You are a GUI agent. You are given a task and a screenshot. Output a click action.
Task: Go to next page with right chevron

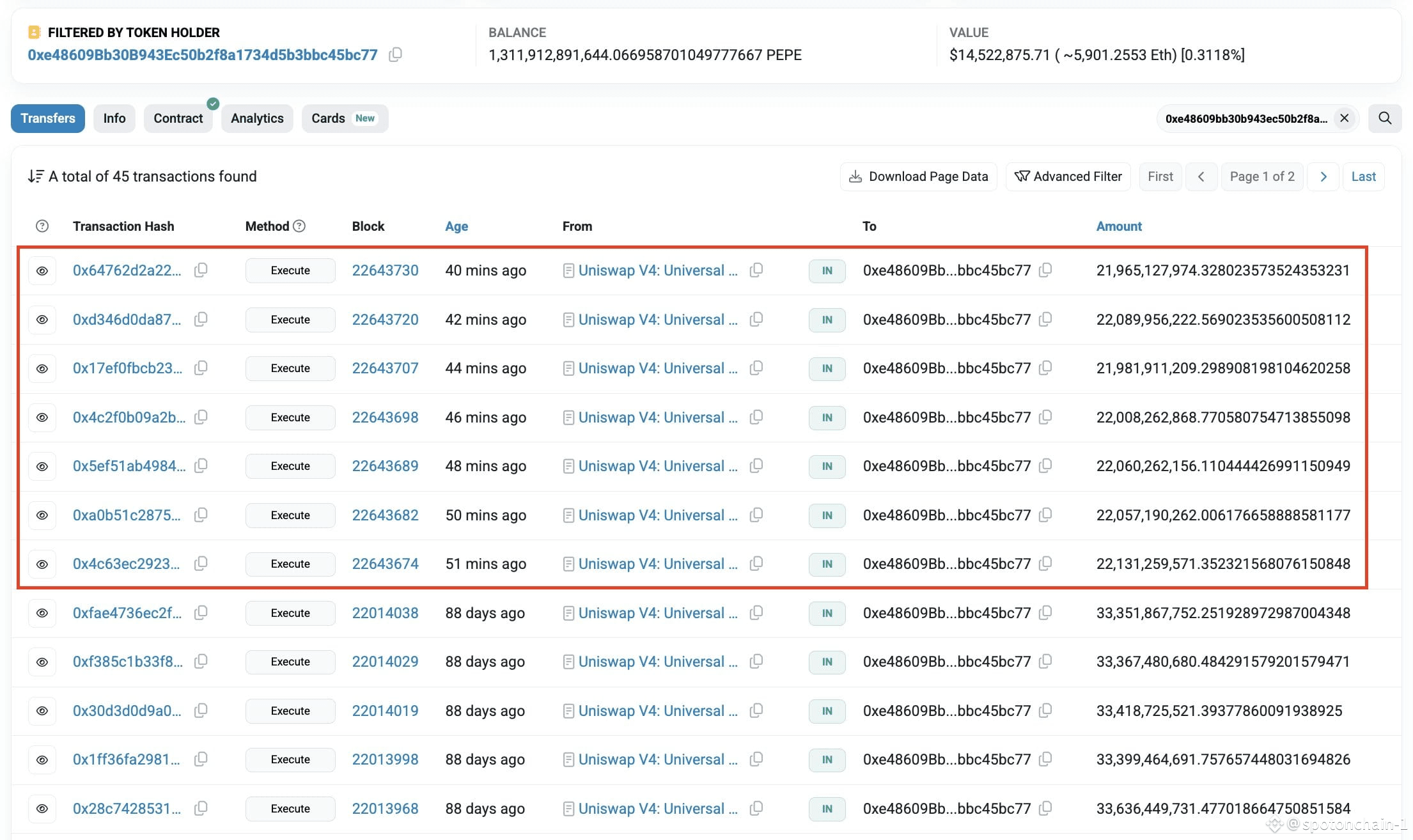click(x=1323, y=176)
